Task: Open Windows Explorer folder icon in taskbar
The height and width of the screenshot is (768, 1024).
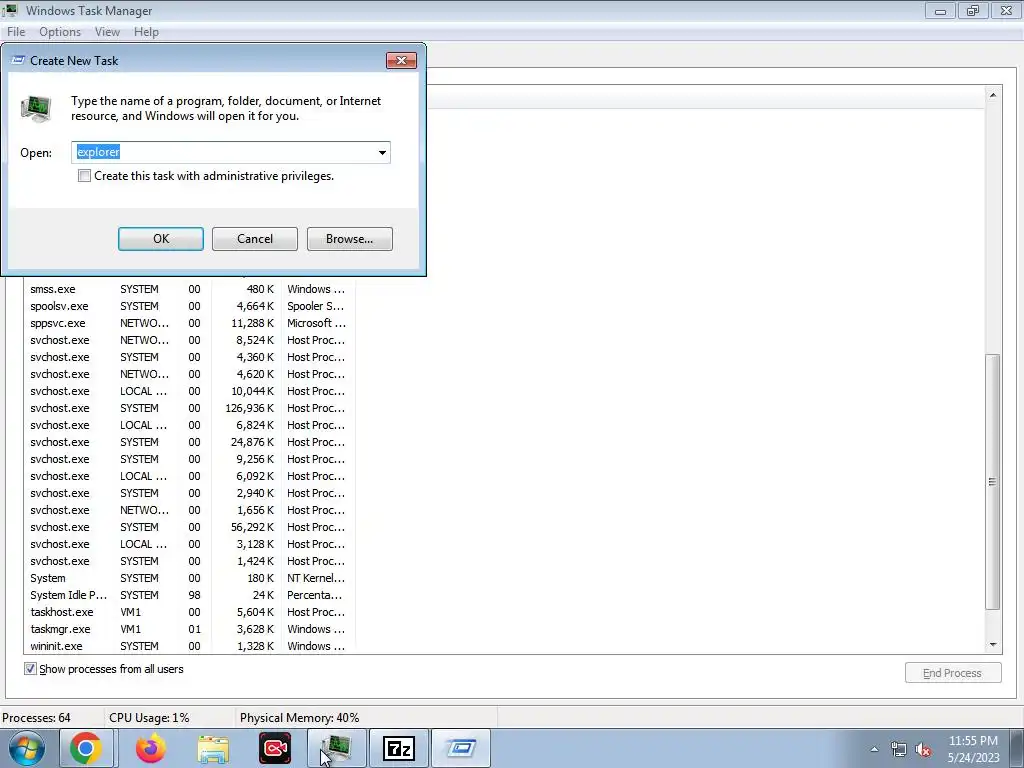Action: pos(214,748)
